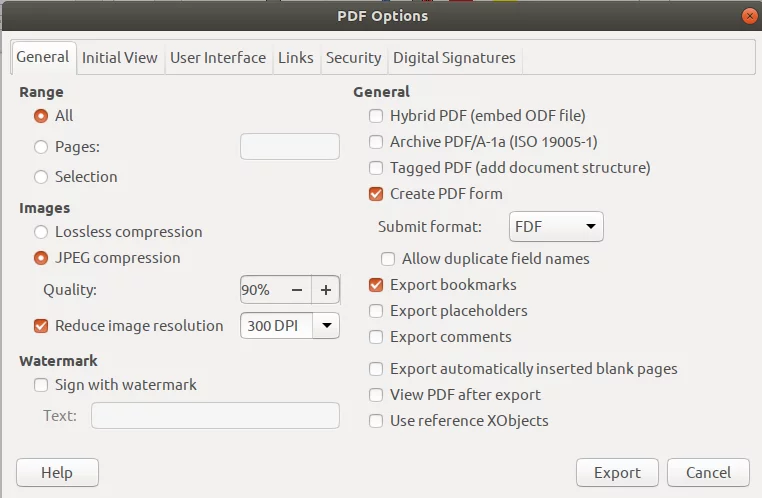Enable Sign with watermark
The width and height of the screenshot is (762, 498).
[x=41, y=385]
